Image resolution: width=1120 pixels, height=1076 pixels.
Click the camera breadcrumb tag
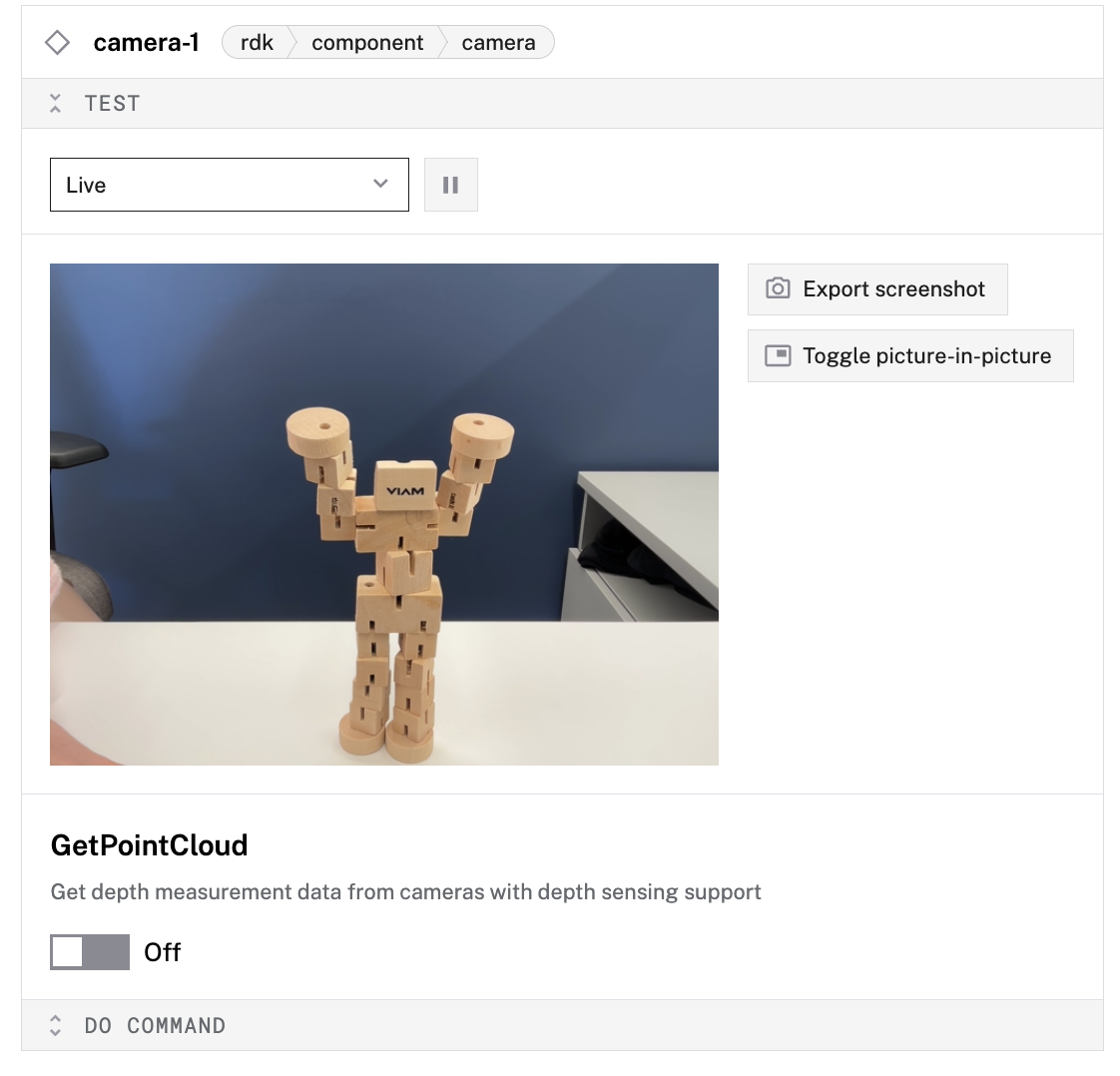pyautogui.click(x=498, y=43)
